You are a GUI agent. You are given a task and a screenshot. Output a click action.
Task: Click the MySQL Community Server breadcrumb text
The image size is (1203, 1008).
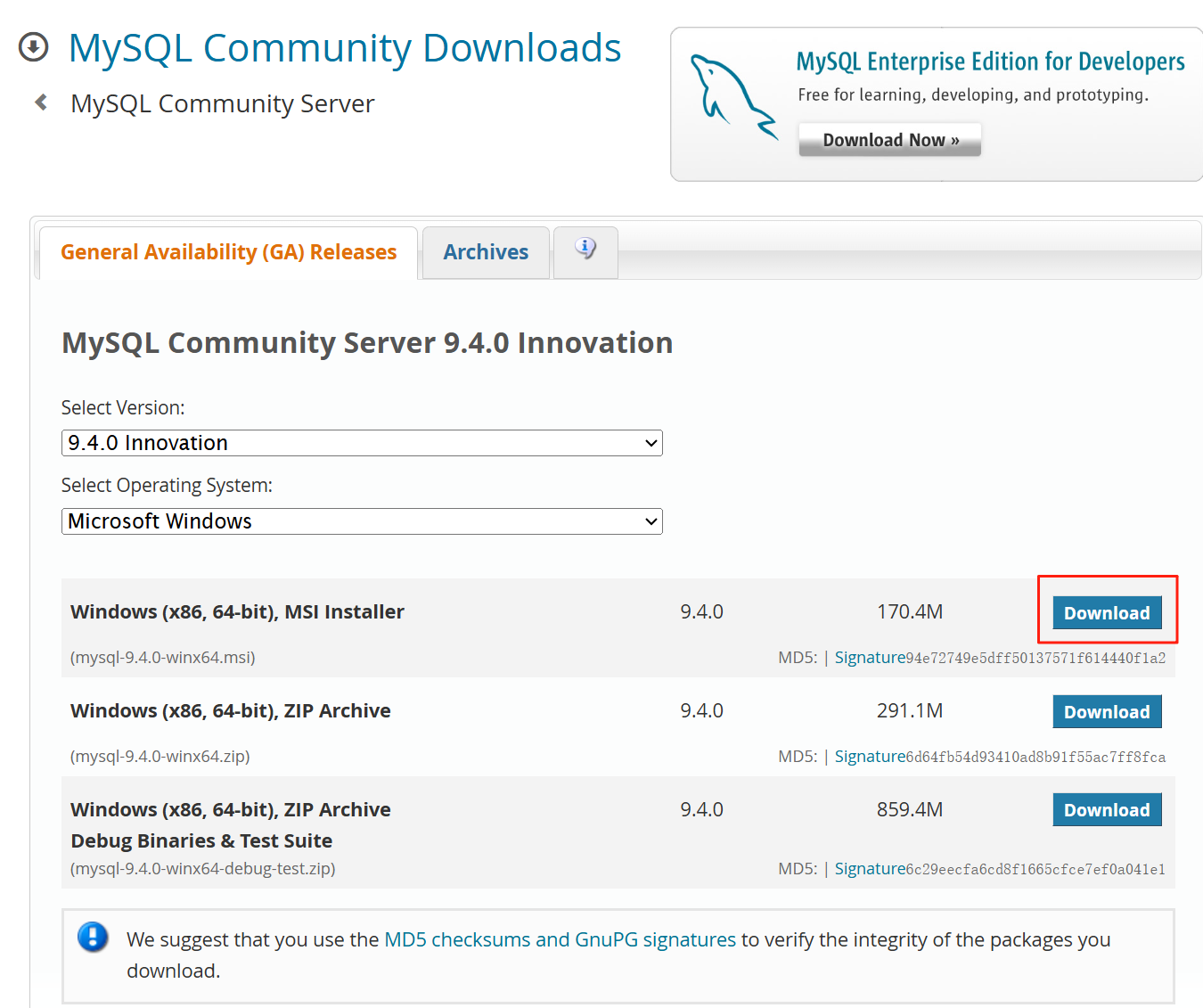(x=223, y=103)
